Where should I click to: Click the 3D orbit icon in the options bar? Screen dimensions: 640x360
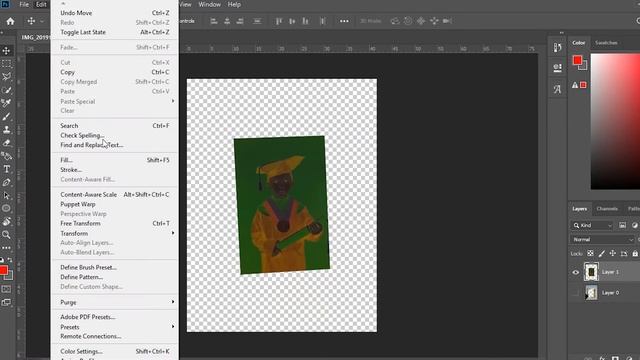tap(395, 21)
